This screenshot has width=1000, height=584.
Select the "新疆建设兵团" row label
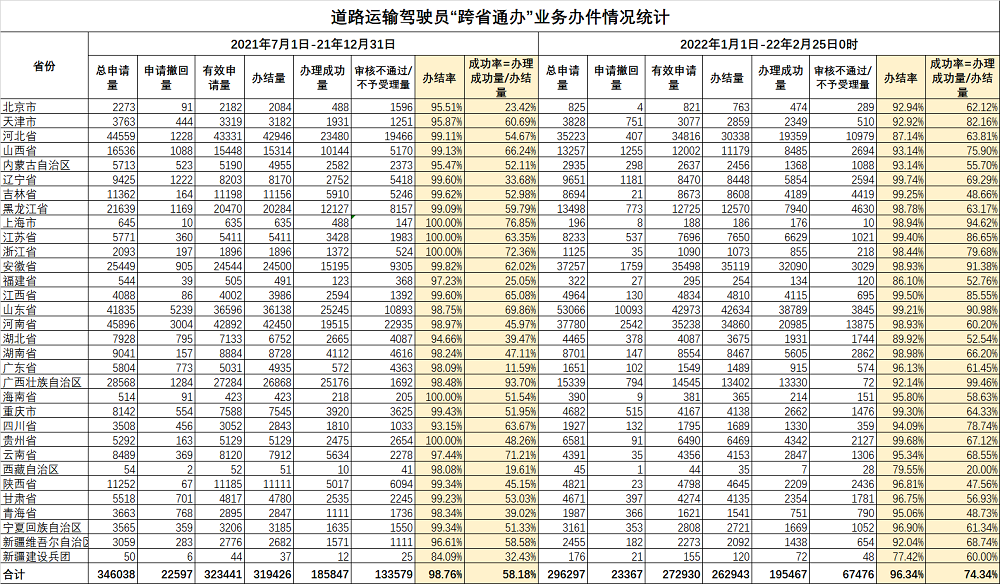44,557
